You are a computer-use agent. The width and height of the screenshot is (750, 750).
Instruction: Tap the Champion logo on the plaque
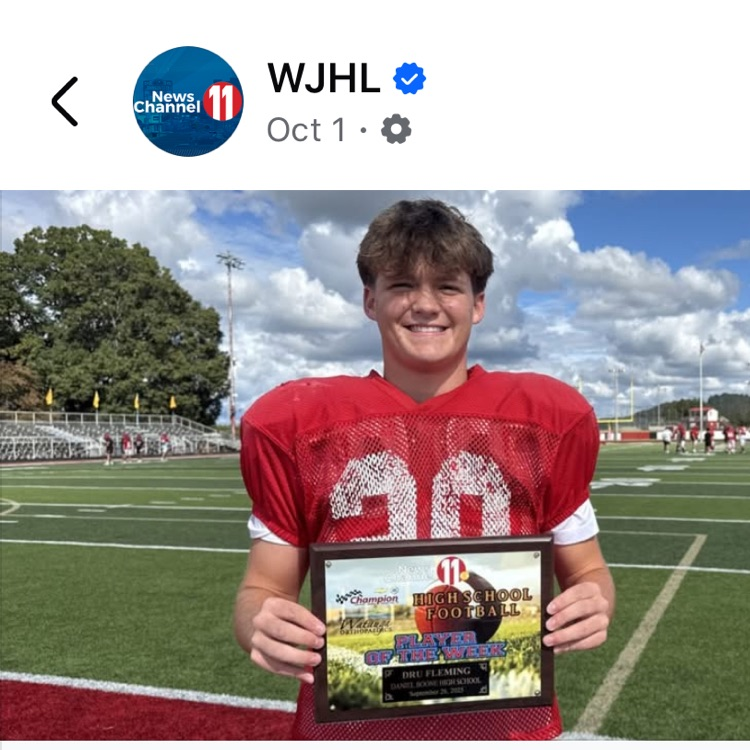[x=367, y=597]
